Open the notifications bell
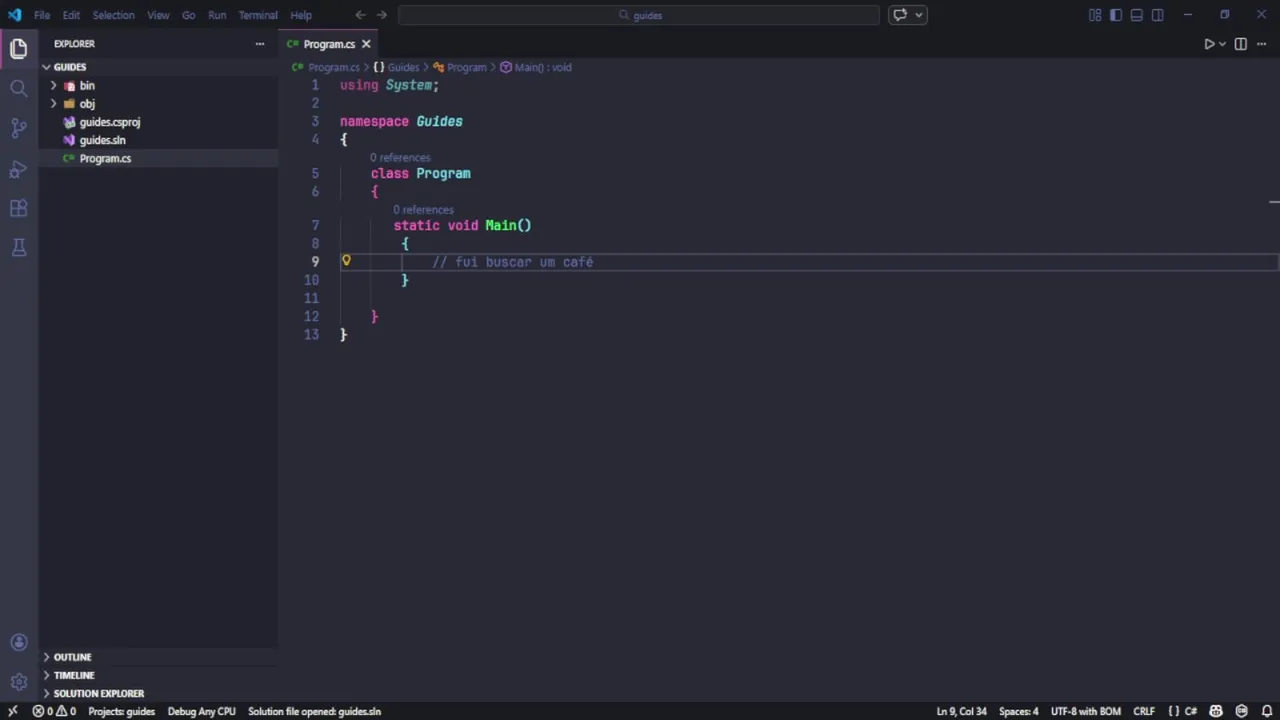 1266,712
